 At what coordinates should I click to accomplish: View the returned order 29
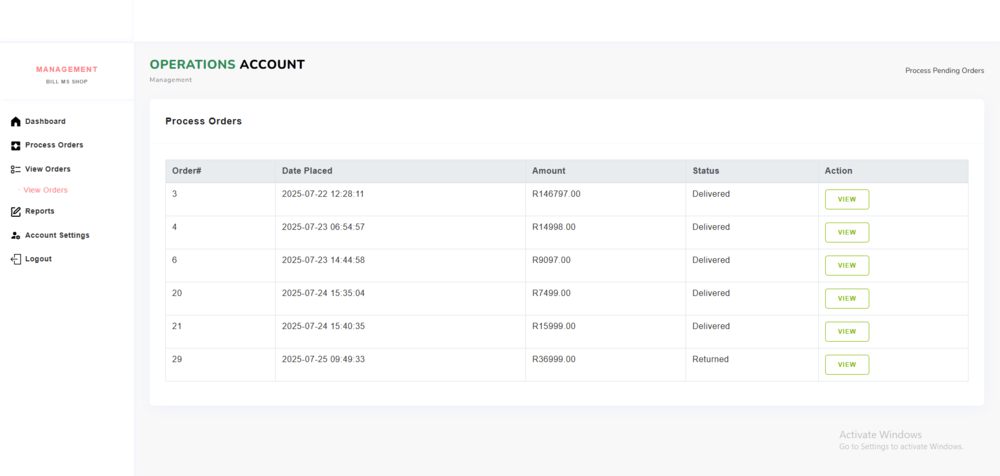click(846, 365)
